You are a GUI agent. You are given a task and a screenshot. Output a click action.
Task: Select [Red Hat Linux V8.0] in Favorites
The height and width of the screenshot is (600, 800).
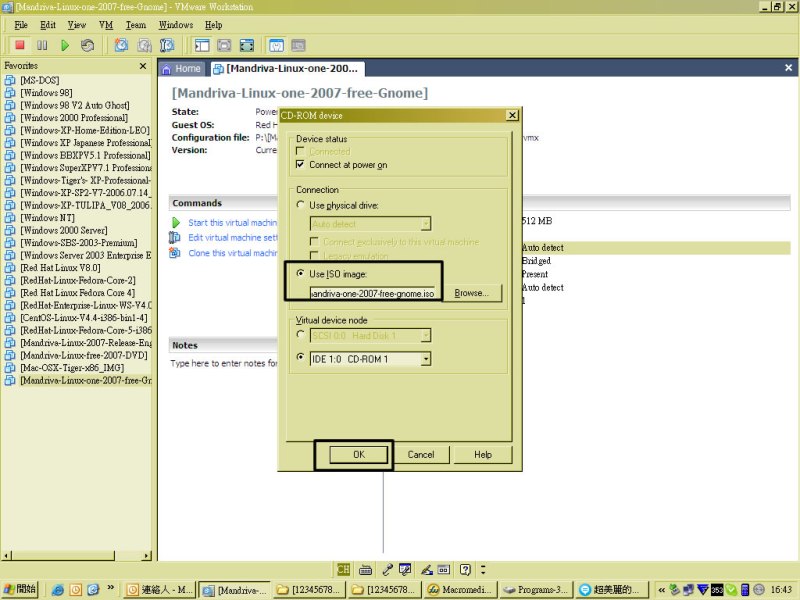point(60,268)
